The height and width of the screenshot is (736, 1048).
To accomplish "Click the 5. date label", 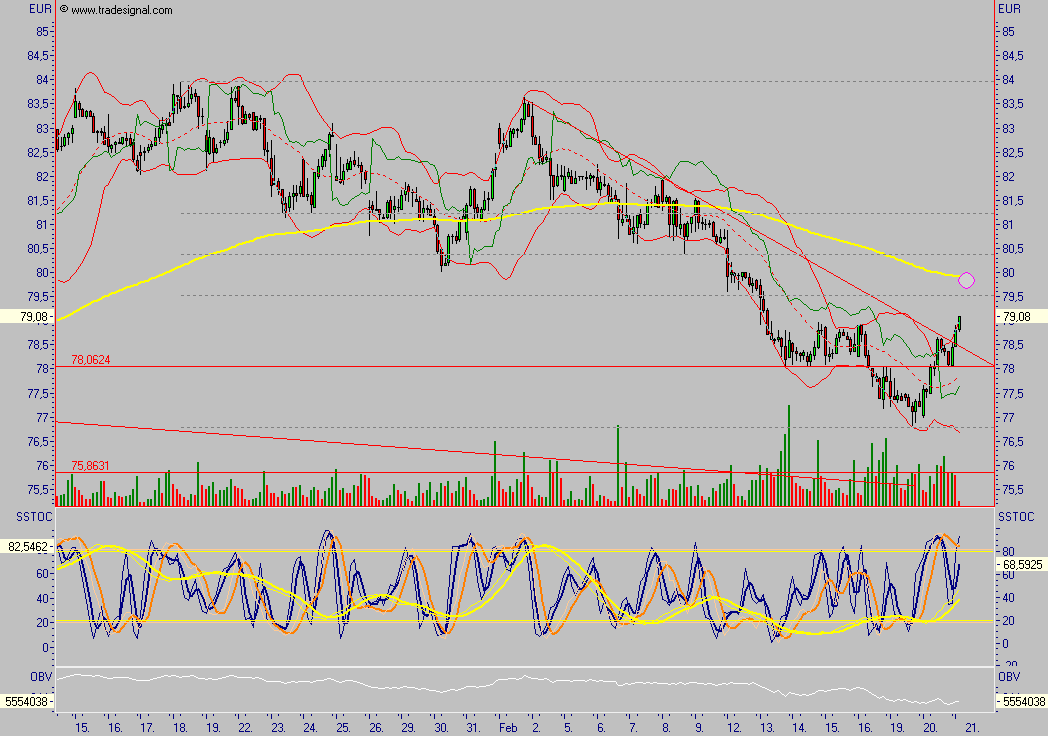I will (x=568, y=727).
